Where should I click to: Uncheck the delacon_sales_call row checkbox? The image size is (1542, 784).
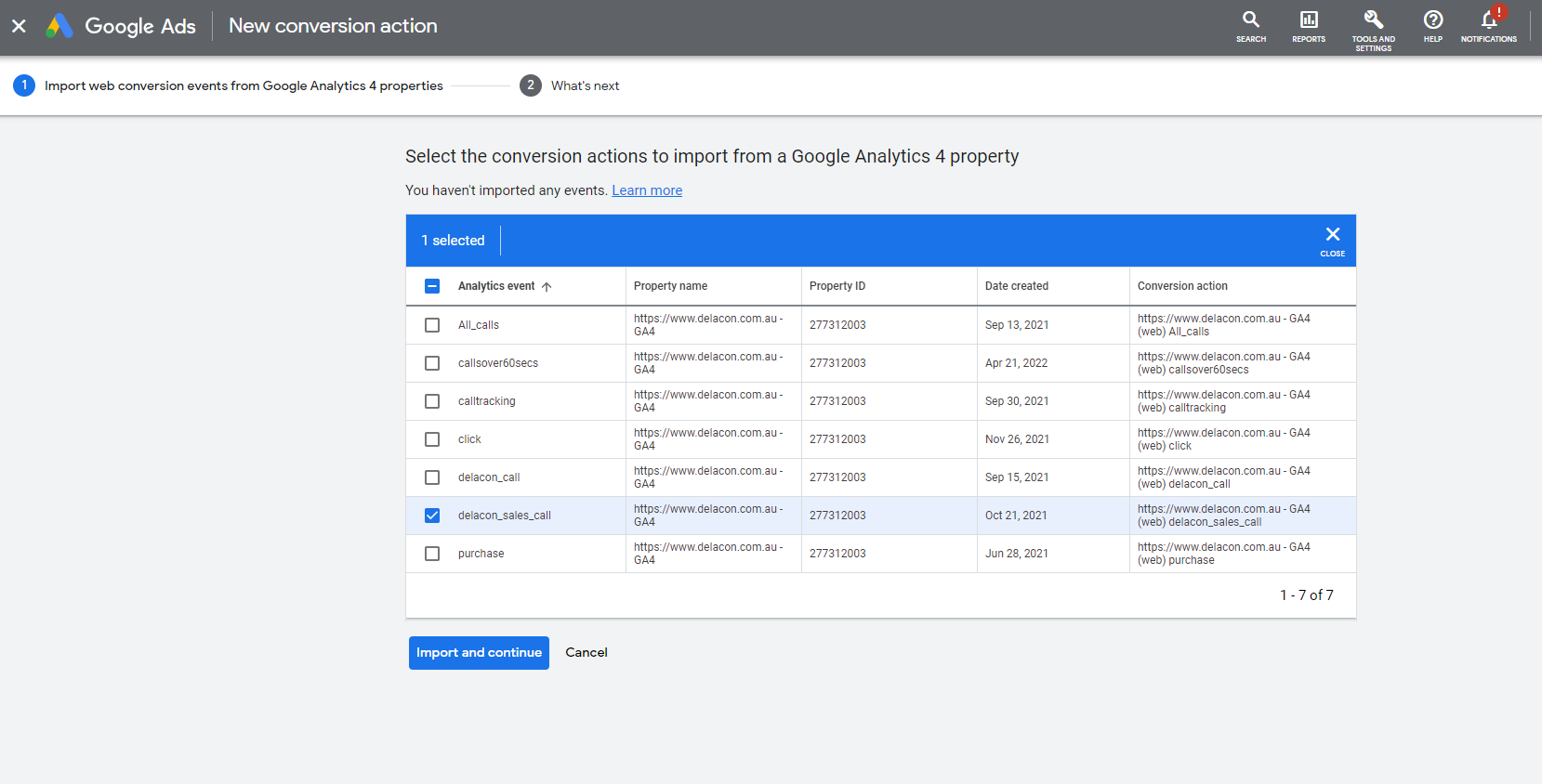click(x=432, y=516)
